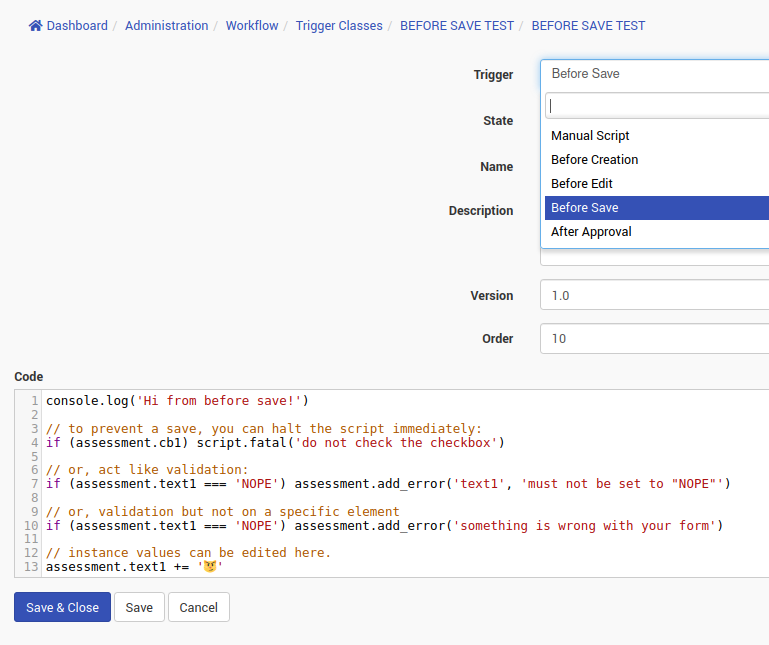Screen dimensions: 769x645
Task: Click code line with add_error 'text1'
Action: point(388,484)
